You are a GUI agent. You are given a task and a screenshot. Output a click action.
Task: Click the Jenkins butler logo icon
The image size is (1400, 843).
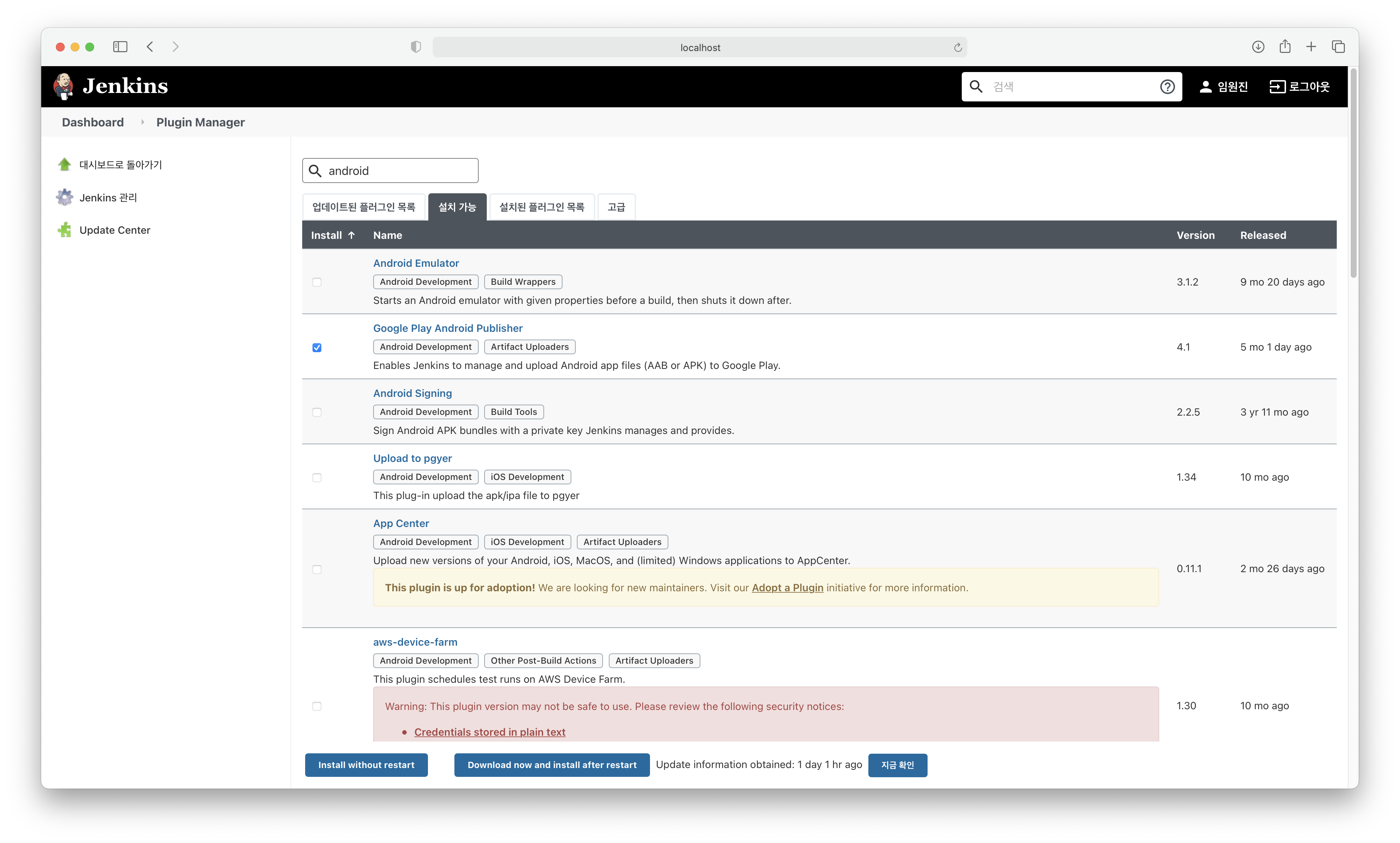pyautogui.click(x=64, y=86)
